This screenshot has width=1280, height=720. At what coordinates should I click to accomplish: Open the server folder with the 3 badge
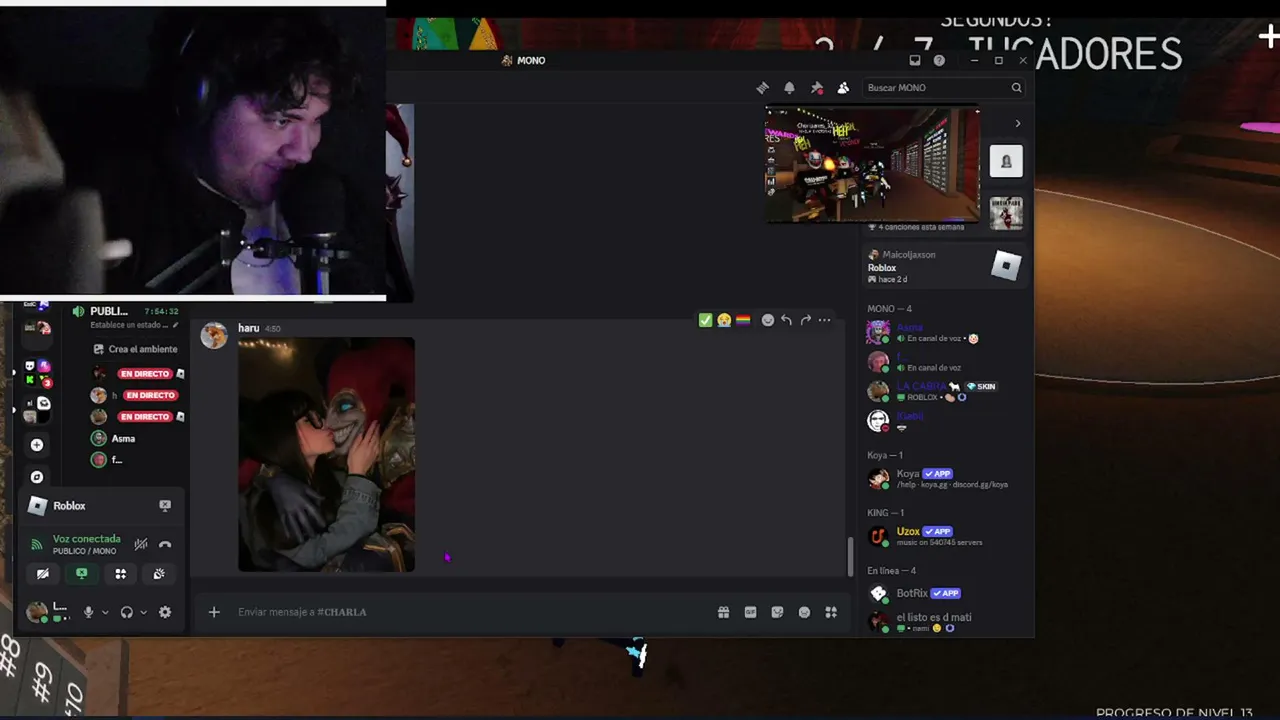[x=37, y=372]
